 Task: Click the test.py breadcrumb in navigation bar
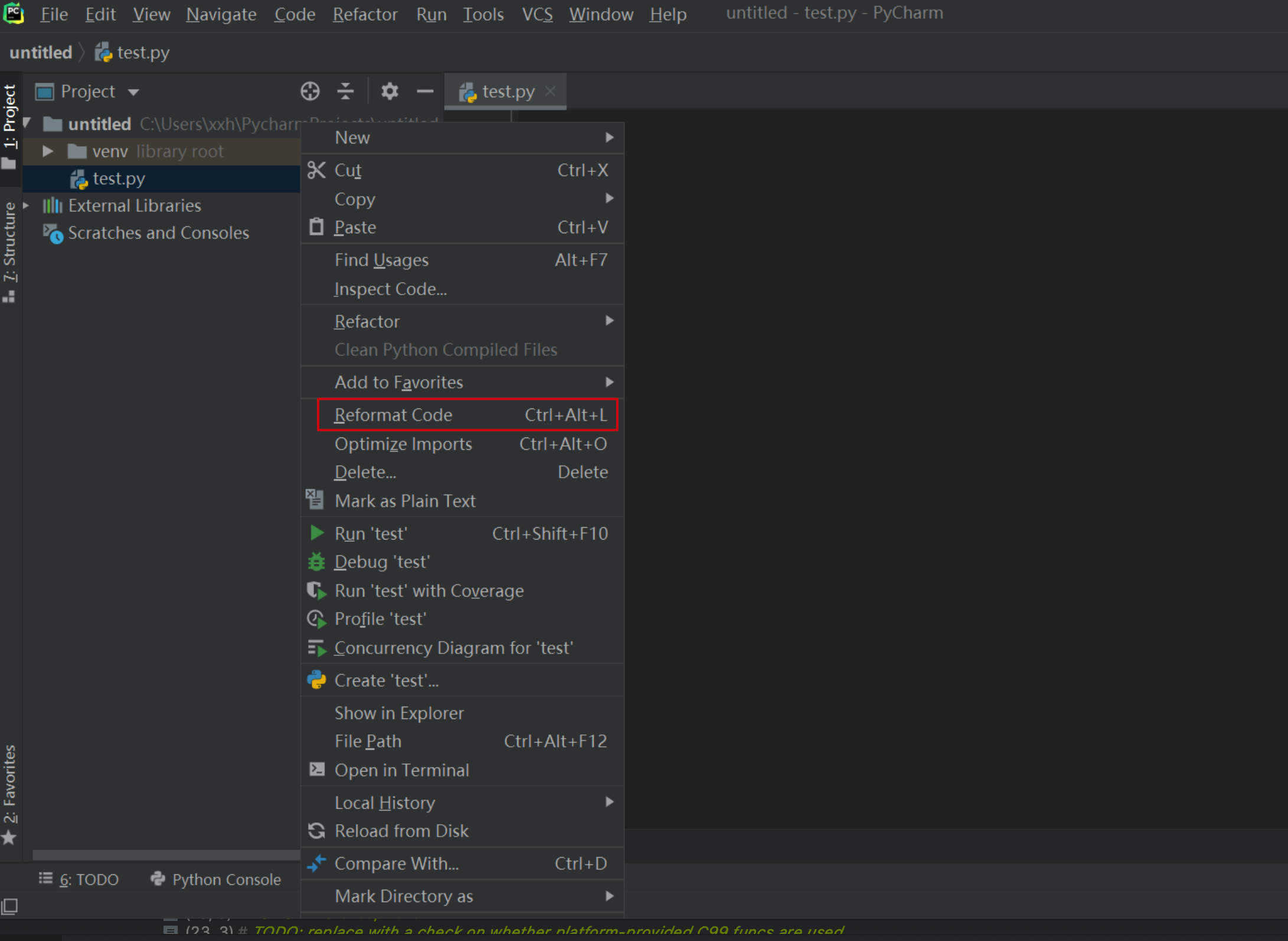[x=132, y=53]
